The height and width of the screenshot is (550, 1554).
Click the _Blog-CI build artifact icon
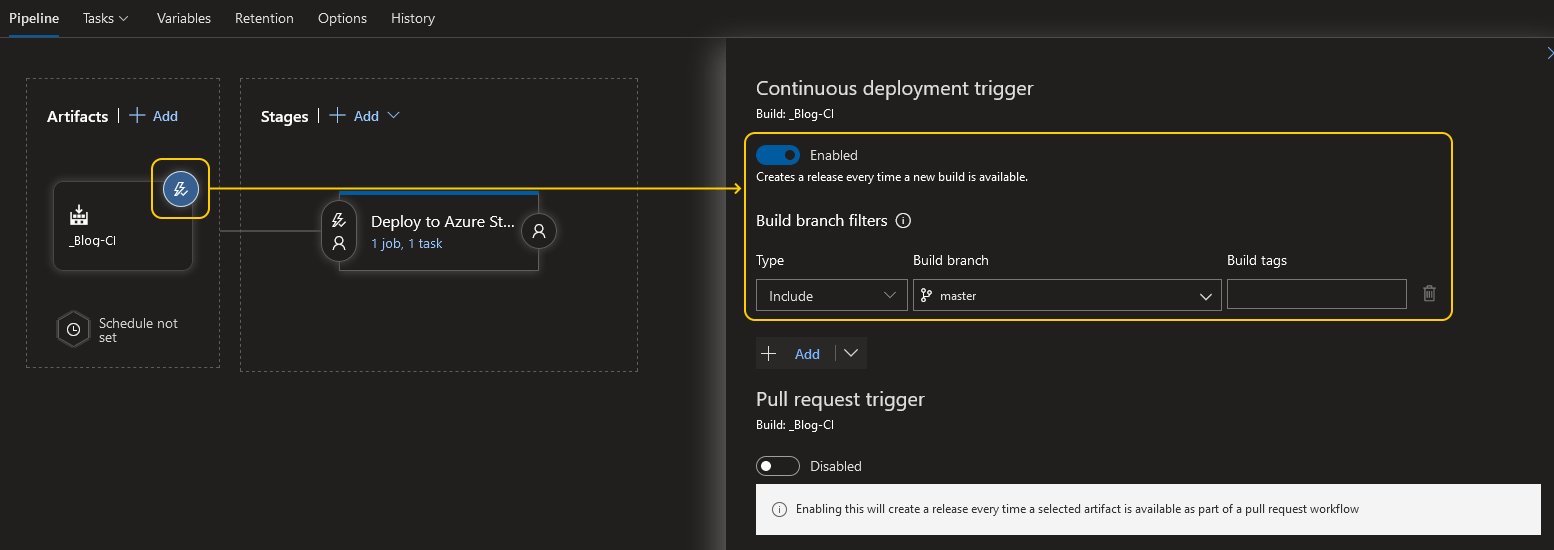(x=79, y=215)
